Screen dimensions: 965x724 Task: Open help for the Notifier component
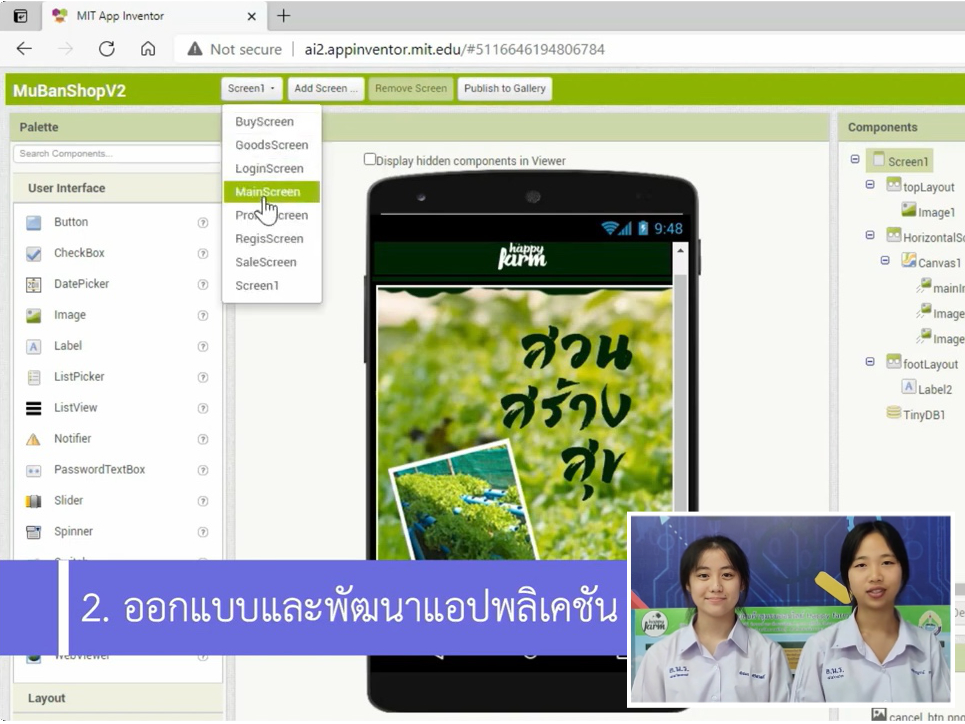[202, 440]
